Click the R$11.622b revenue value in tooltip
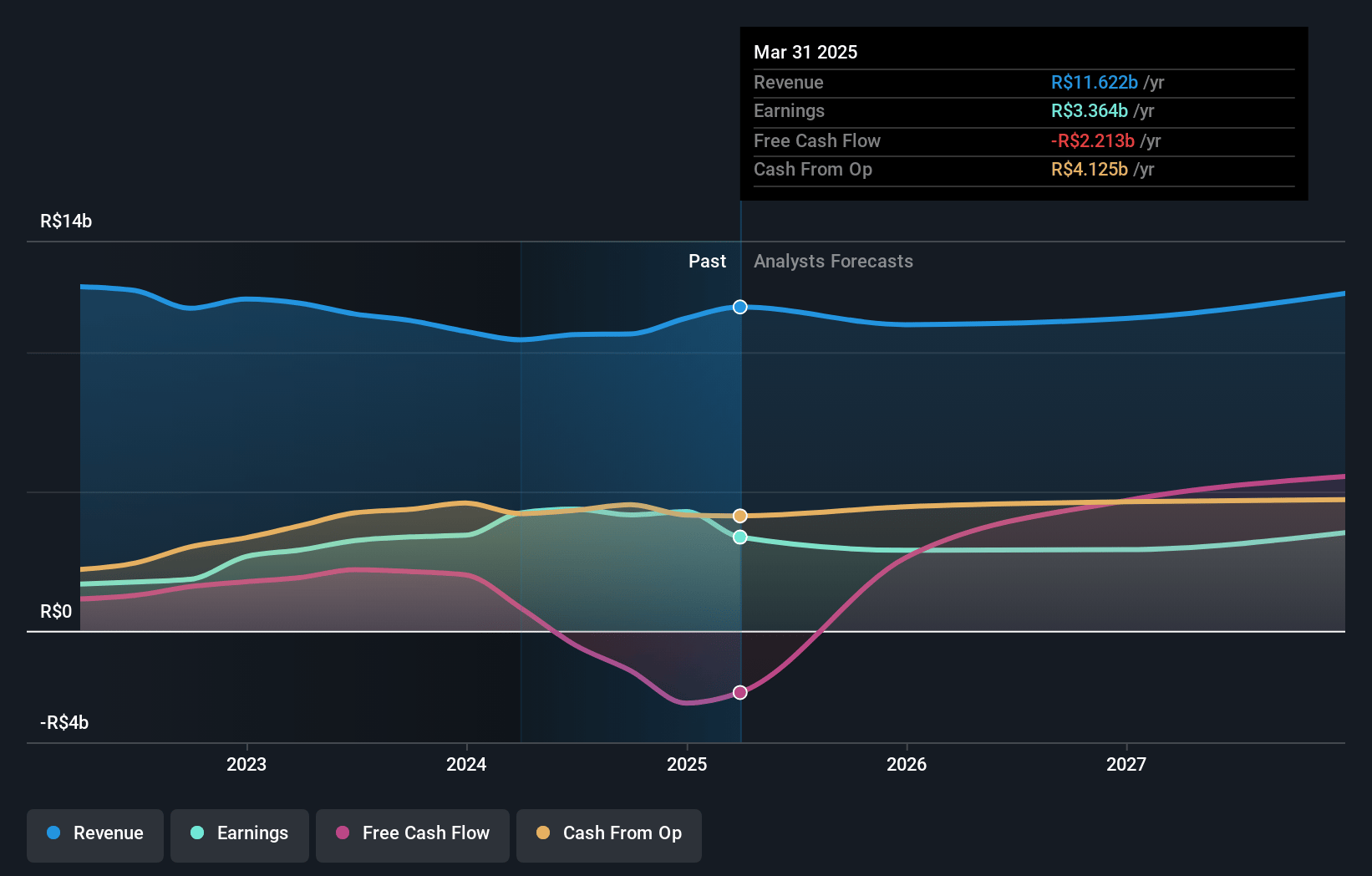Image resolution: width=1372 pixels, height=876 pixels. tap(1094, 82)
